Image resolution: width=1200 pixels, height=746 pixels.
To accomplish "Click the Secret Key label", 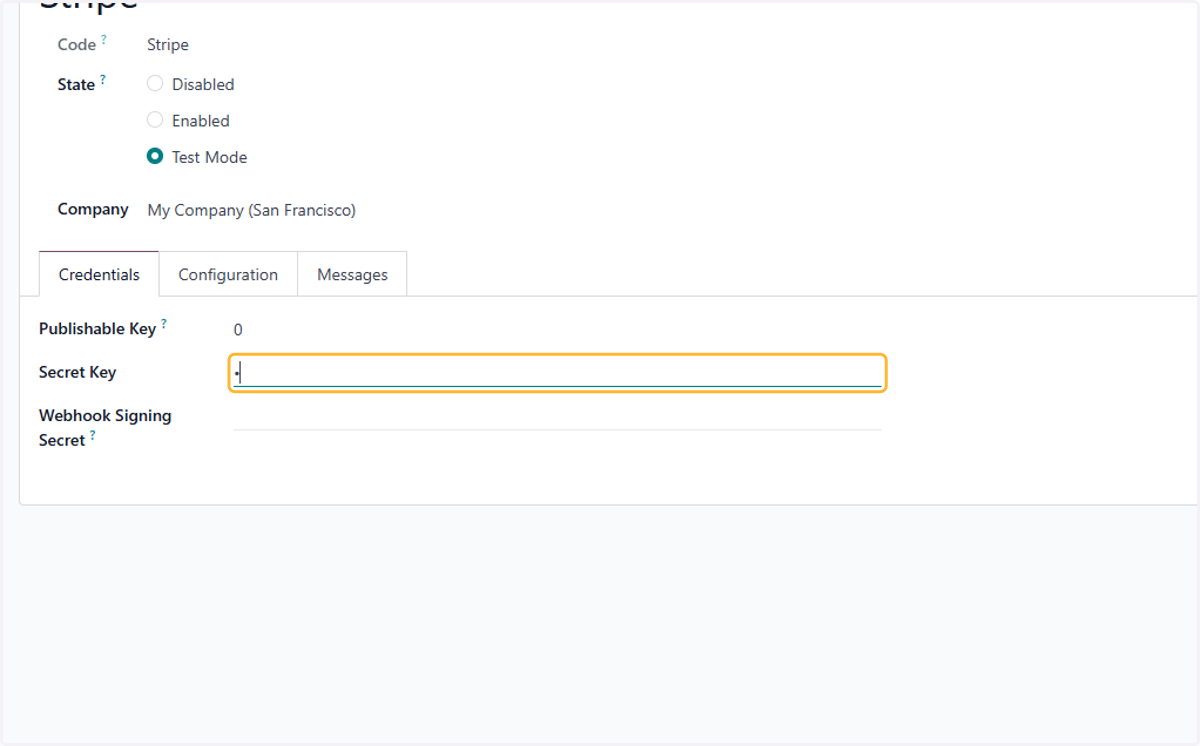I will (x=77, y=372).
